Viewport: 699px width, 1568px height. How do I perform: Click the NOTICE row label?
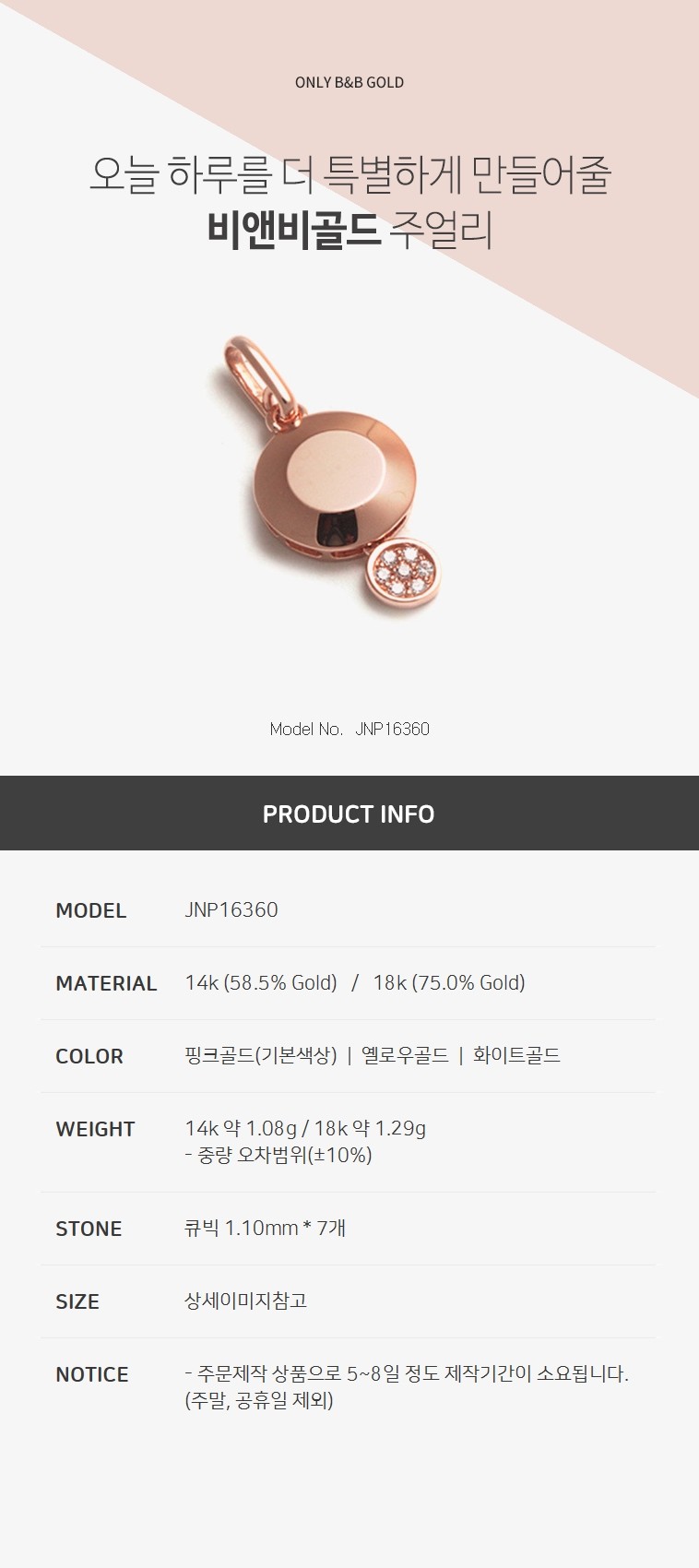(92, 1374)
